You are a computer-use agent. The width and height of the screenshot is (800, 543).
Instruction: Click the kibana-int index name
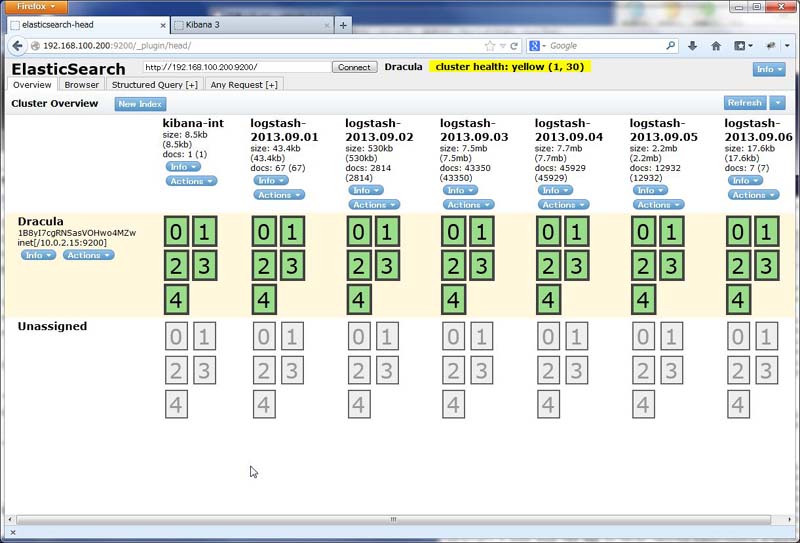[x=193, y=124]
